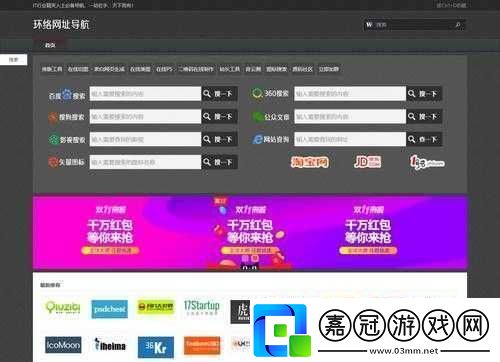Open the yellow-green logo beside podcheat

(x=156, y=307)
